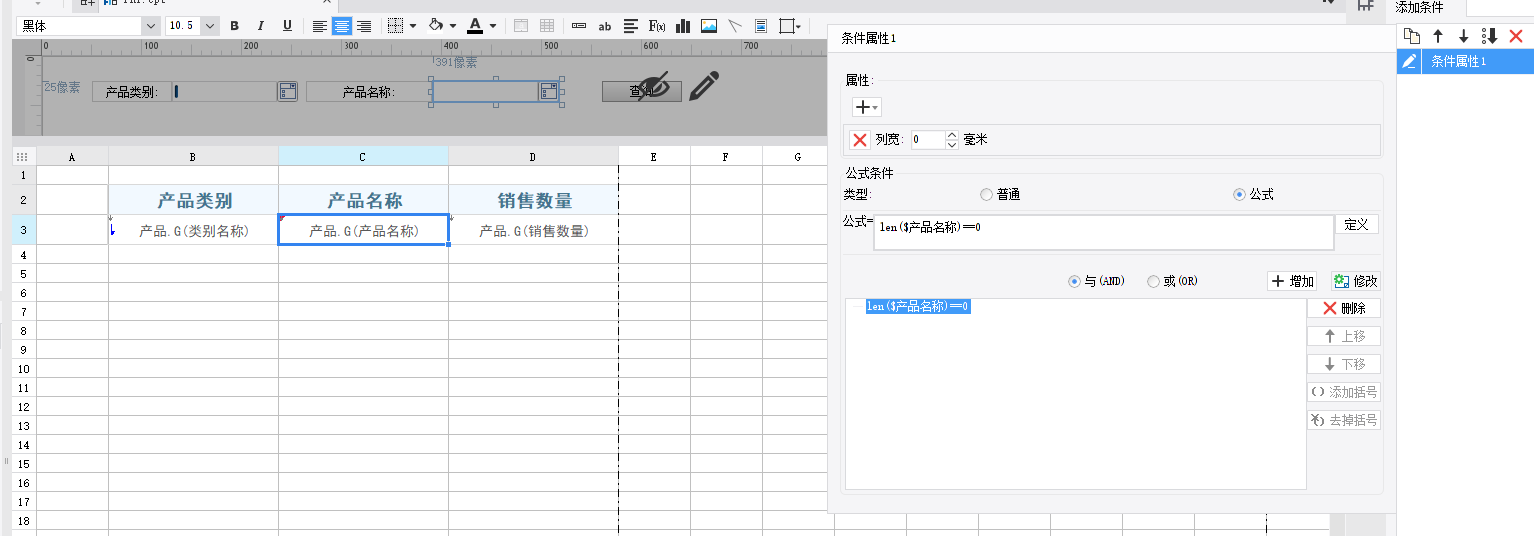The height and width of the screenshot is (536, 1534).
Task: Select row header 3
Action: 23,231
